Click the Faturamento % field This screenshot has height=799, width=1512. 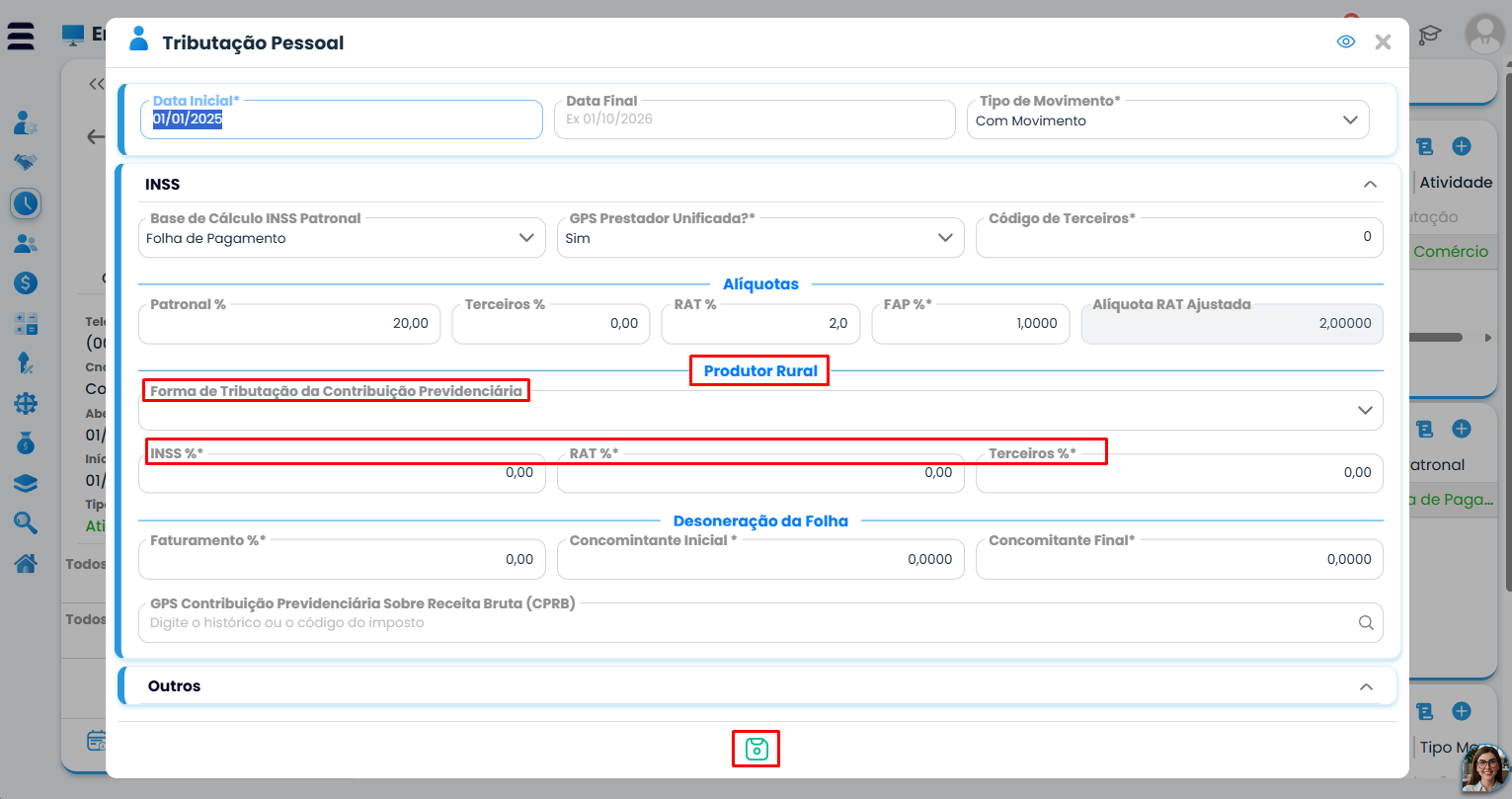click(342, 559)
